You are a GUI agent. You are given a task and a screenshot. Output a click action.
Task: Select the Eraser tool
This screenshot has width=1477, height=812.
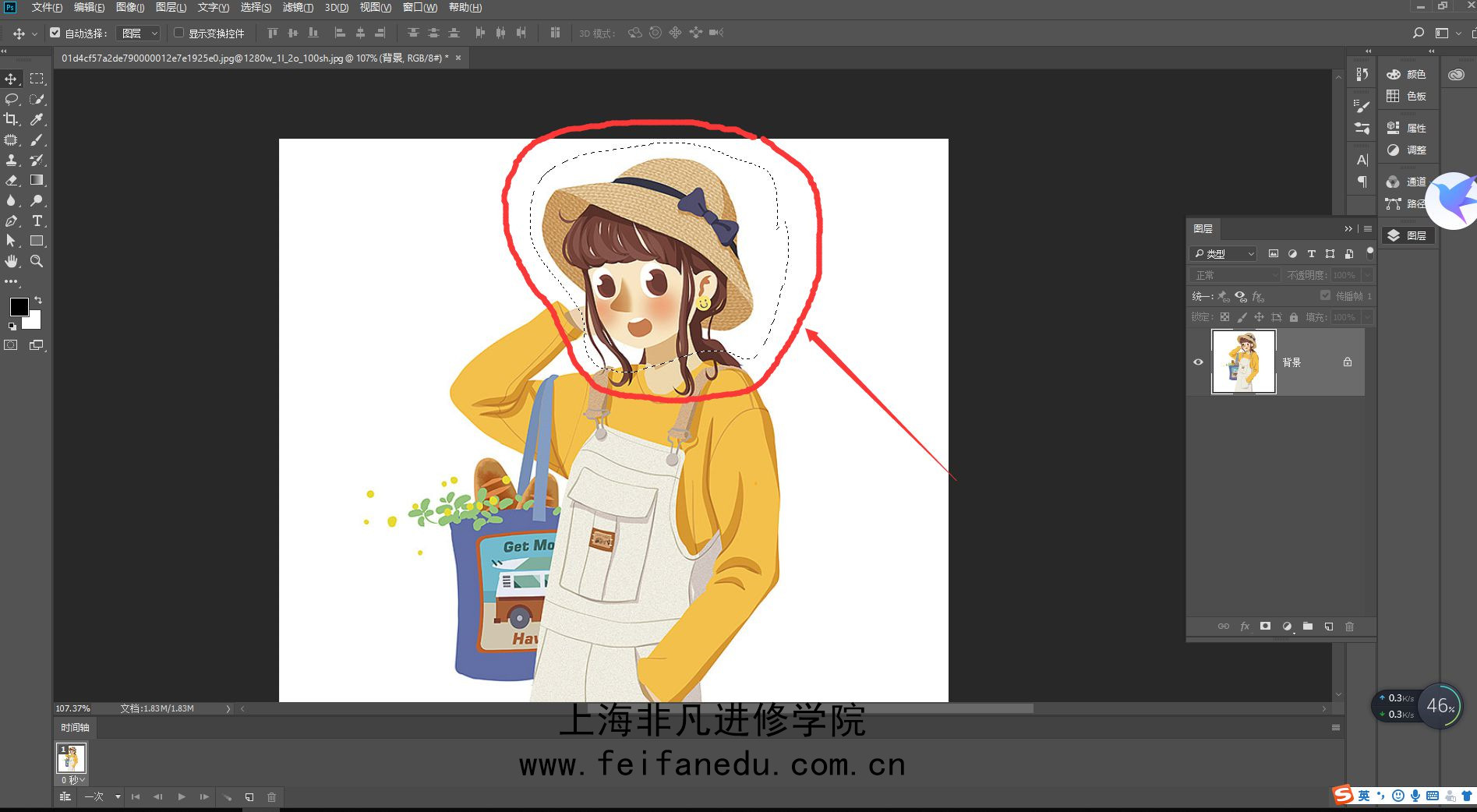click(12, 180)
